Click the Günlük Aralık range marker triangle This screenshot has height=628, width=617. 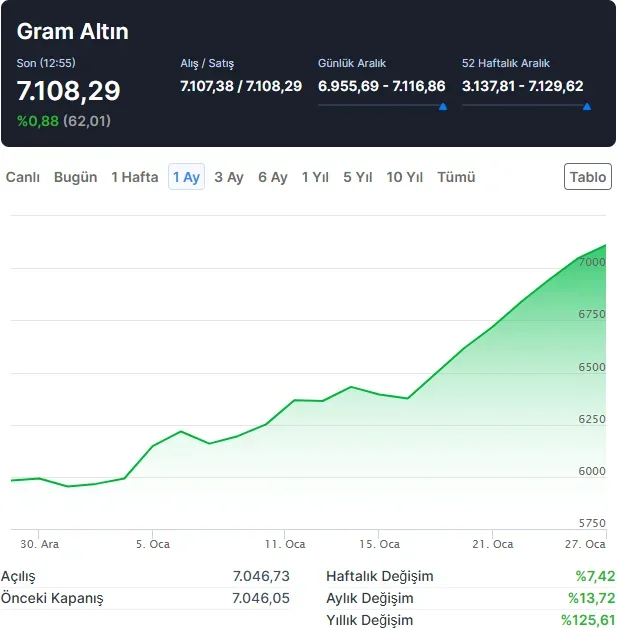[443, 105]
